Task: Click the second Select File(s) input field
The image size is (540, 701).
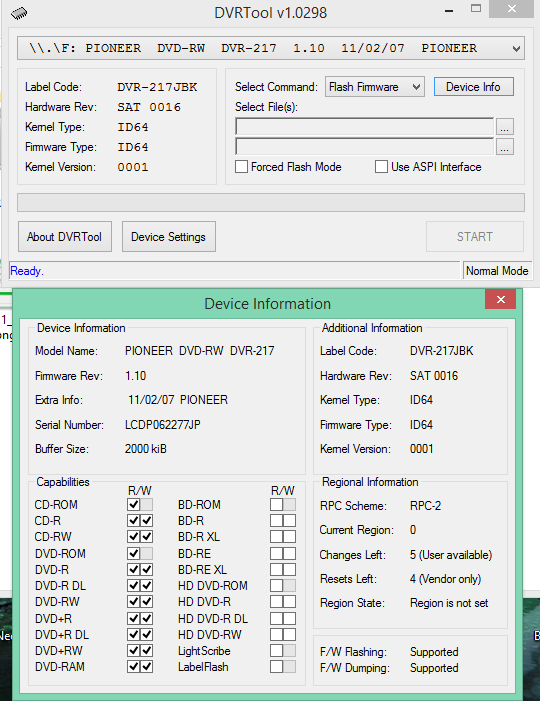Action: point(365,147)
